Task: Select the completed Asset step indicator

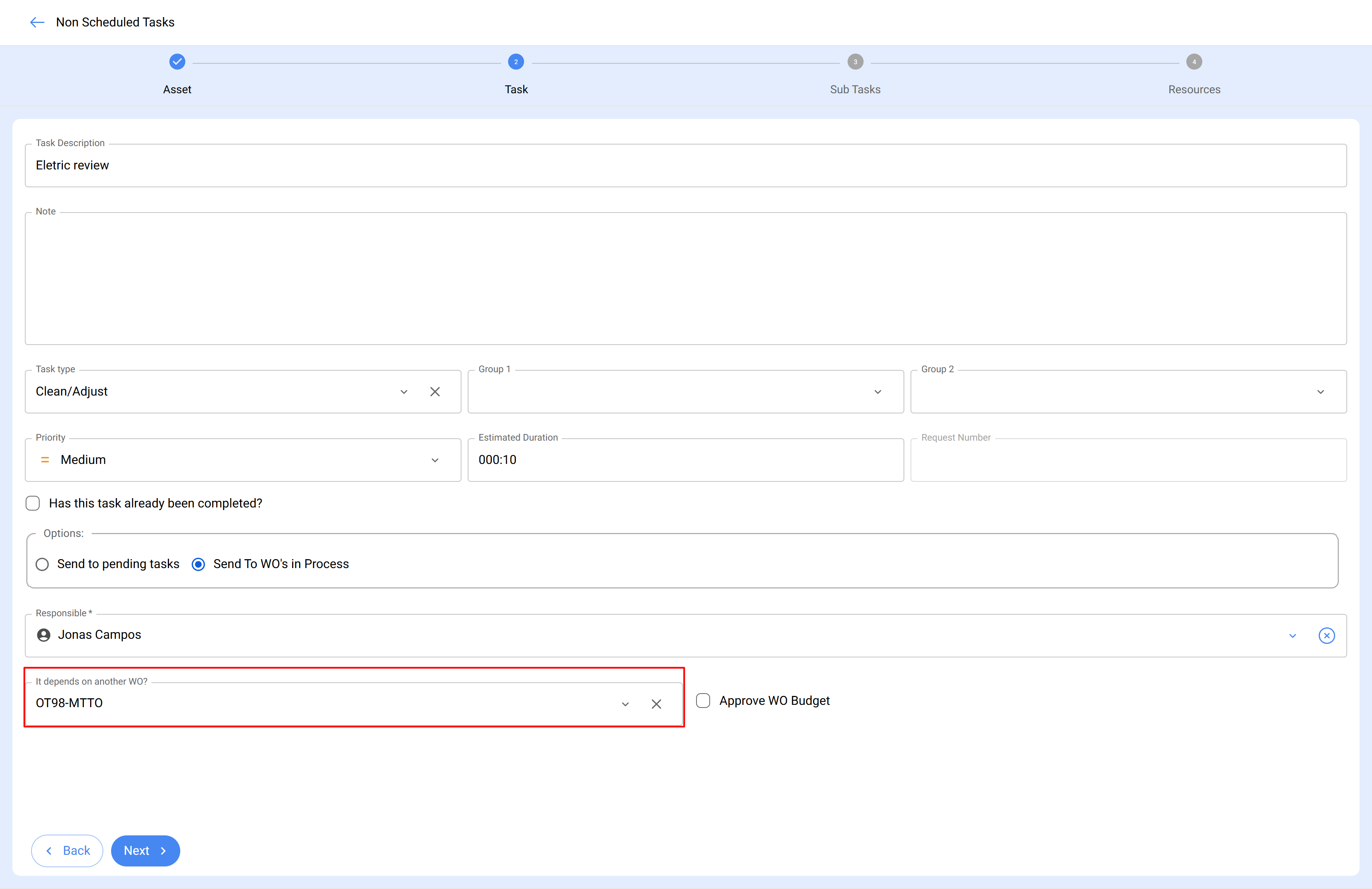Action: [x=177, y=62]
